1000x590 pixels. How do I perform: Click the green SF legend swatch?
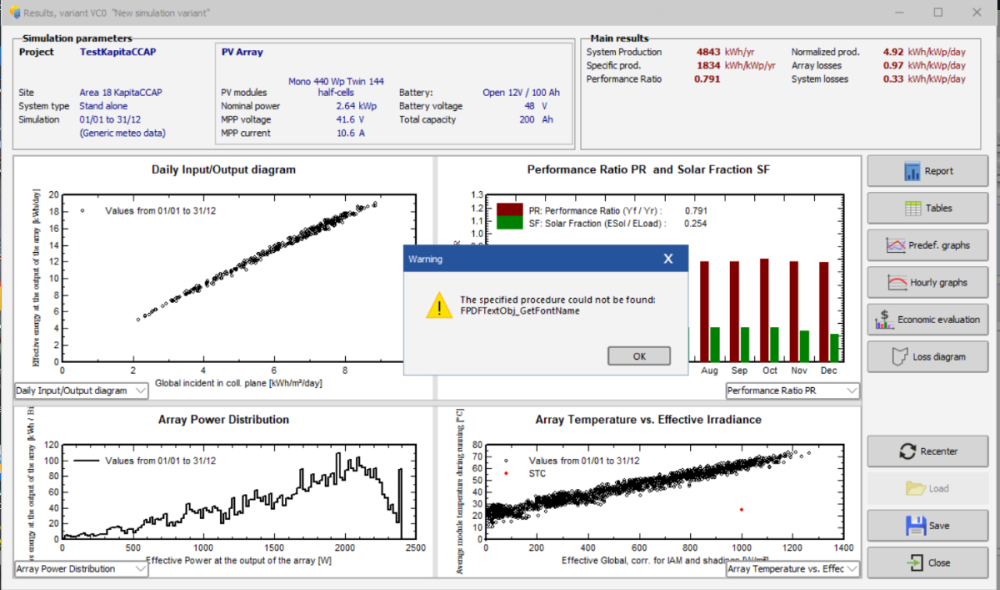click(x=510, y=223)
